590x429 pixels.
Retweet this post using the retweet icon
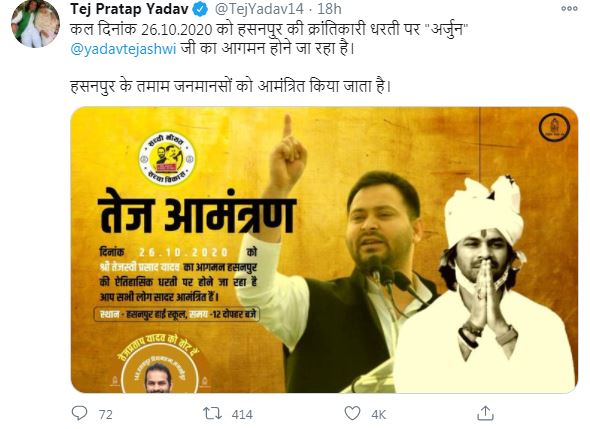click(213, 414)
